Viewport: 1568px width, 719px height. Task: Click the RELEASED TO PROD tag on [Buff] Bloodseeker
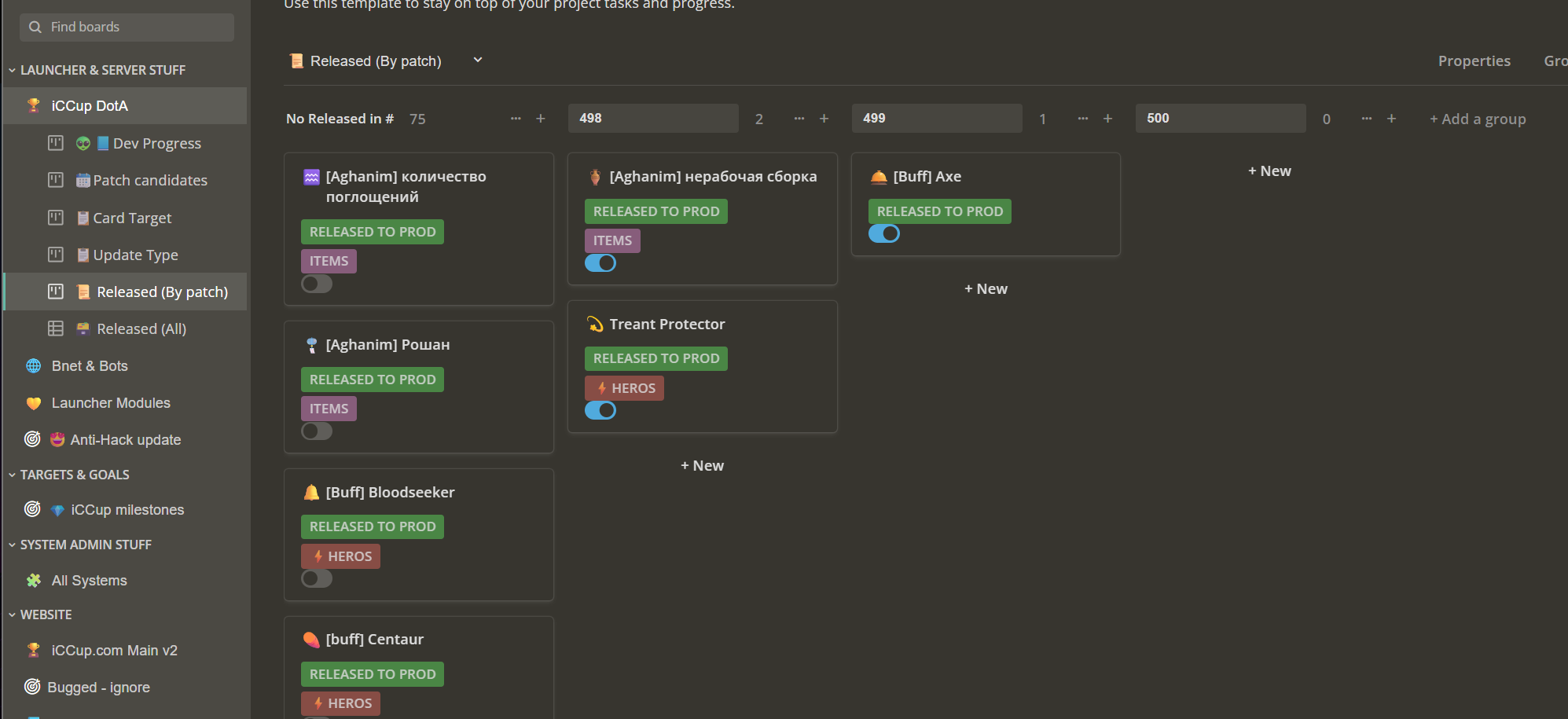point(373,526)
